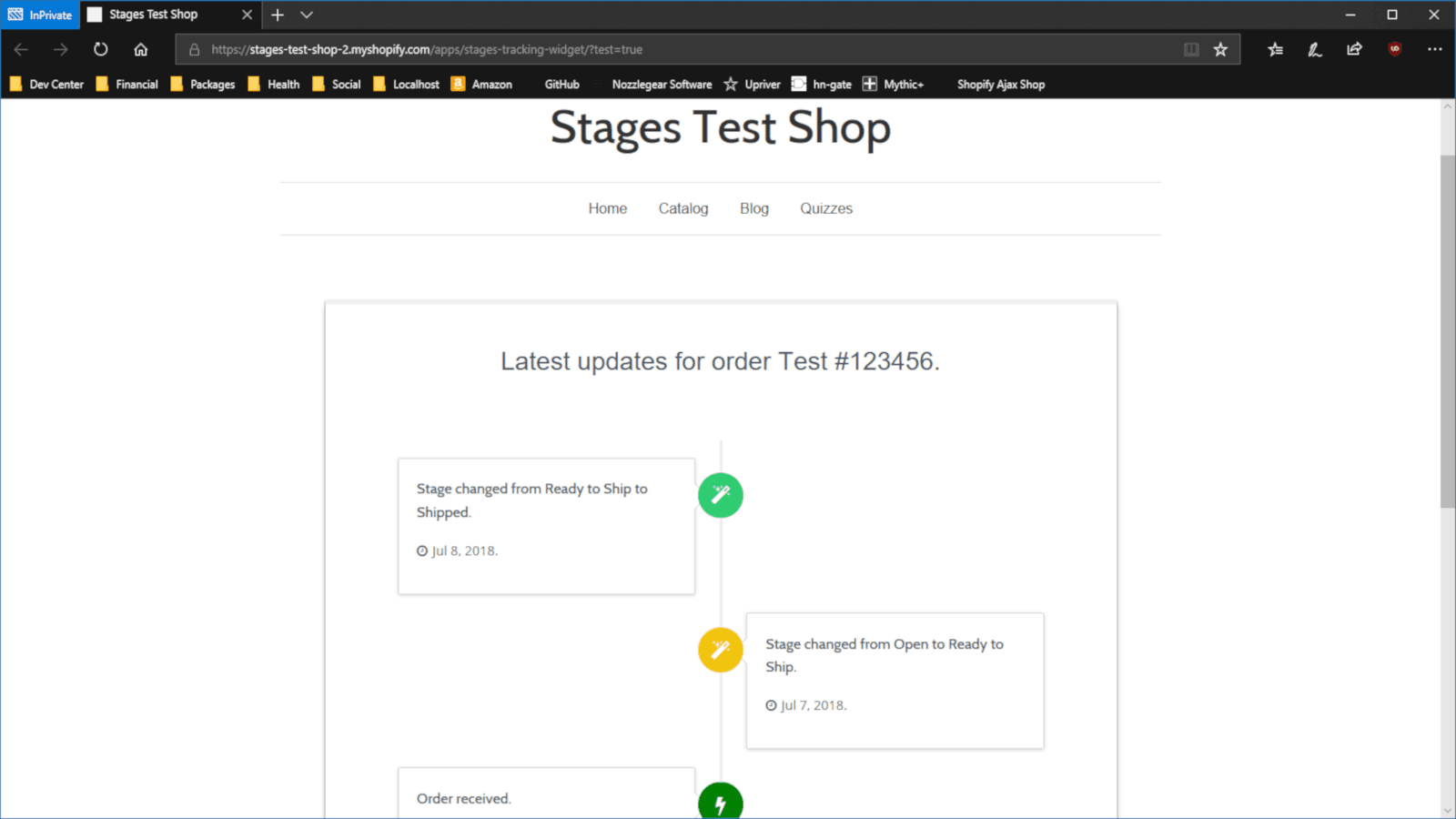This screenshot has height=819, width=1456.
Task: Share this page using the share icon
Action: tap(1354, 49)
